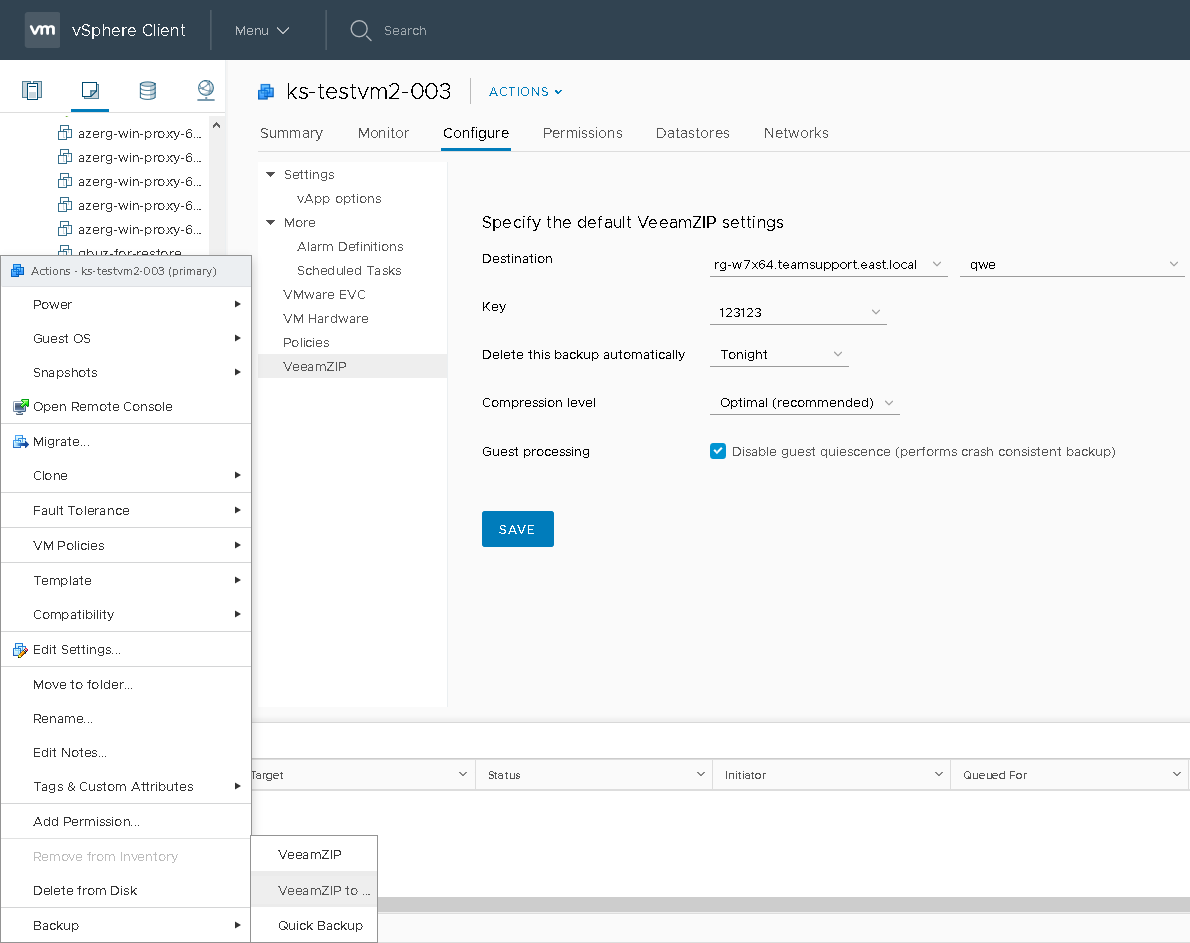Click the Edit Settings icon
Image resolution: width=1190 pixels, height=943 pixels.
(x=20, y=649)
